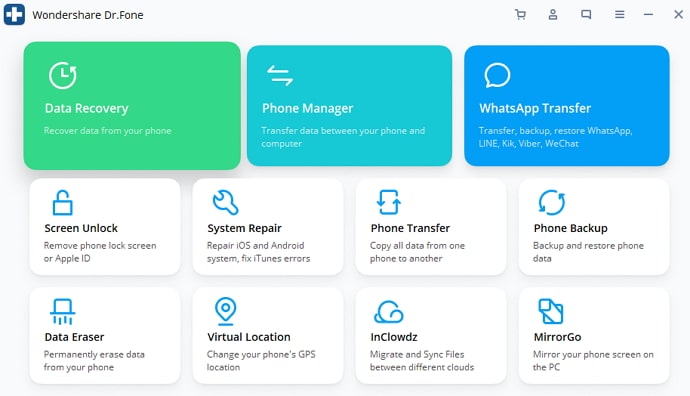Click 'Backup and restore phone data' text
The height and width of the screenshot is (396, 690).
pyautogui.click(x=588, y=252)
